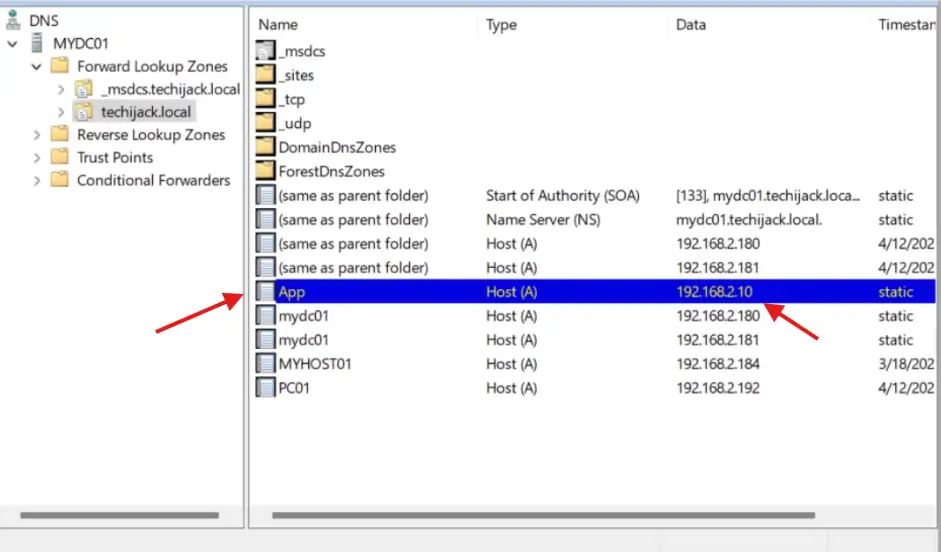Screen dimensions: 941x552
Task: Click the DNS root icon
Action: point(14,20)
